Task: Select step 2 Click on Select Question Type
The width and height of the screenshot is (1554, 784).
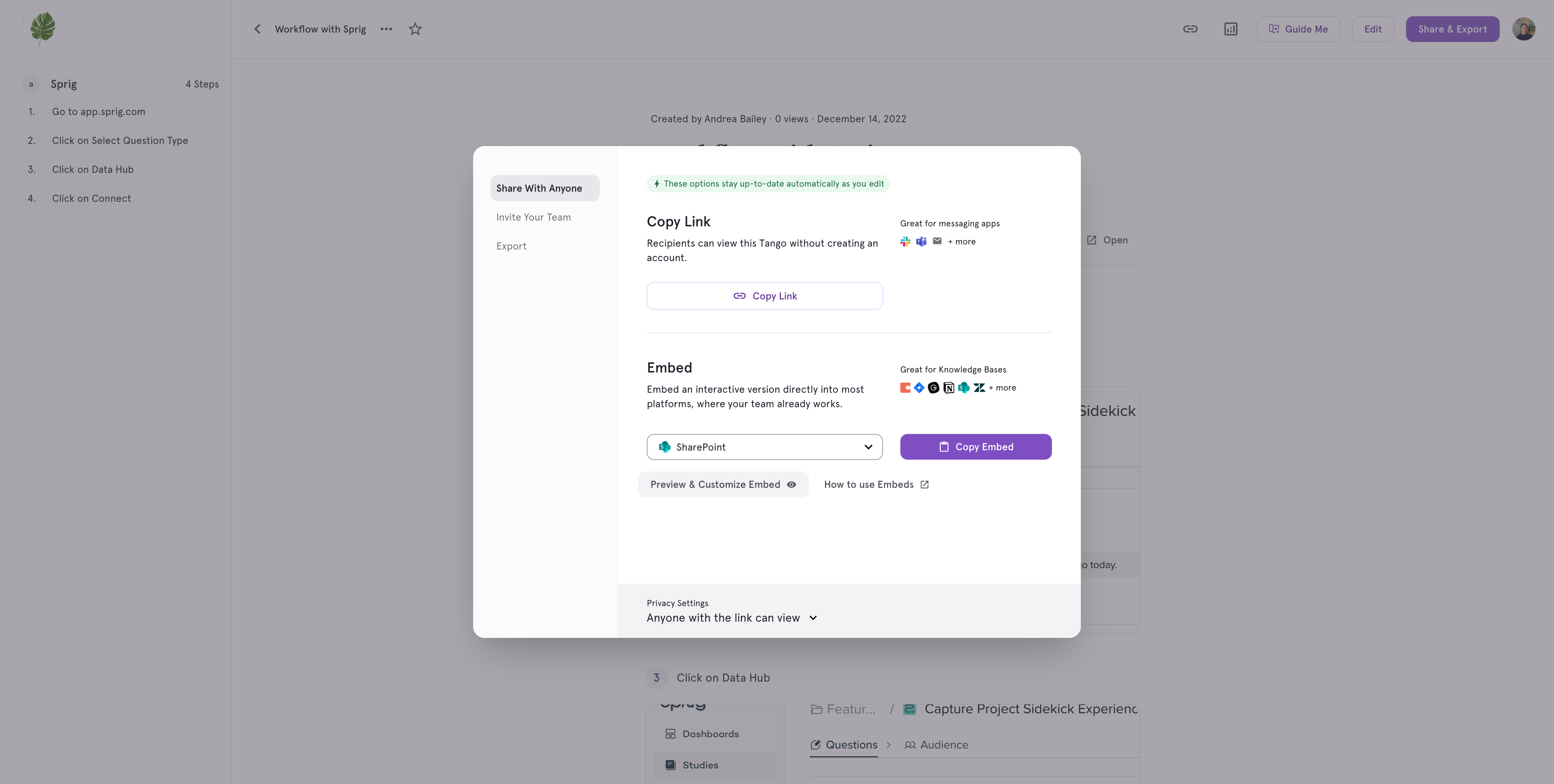Action: pos(121,141)
